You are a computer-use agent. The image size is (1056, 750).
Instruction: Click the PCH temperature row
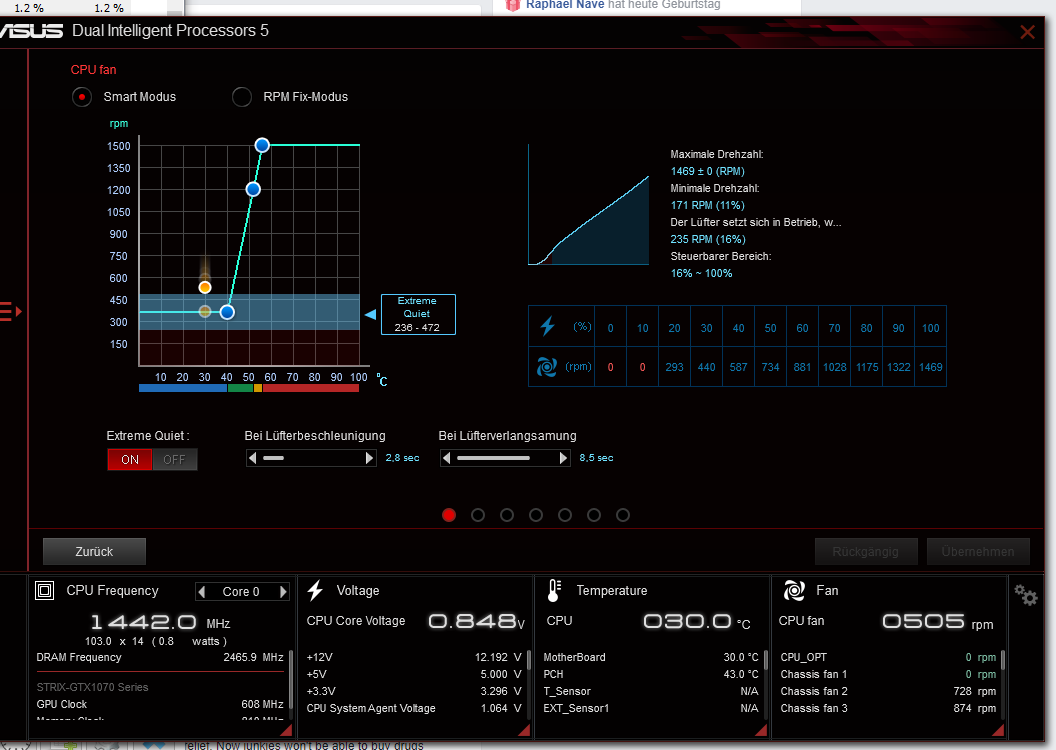(651, 674)
